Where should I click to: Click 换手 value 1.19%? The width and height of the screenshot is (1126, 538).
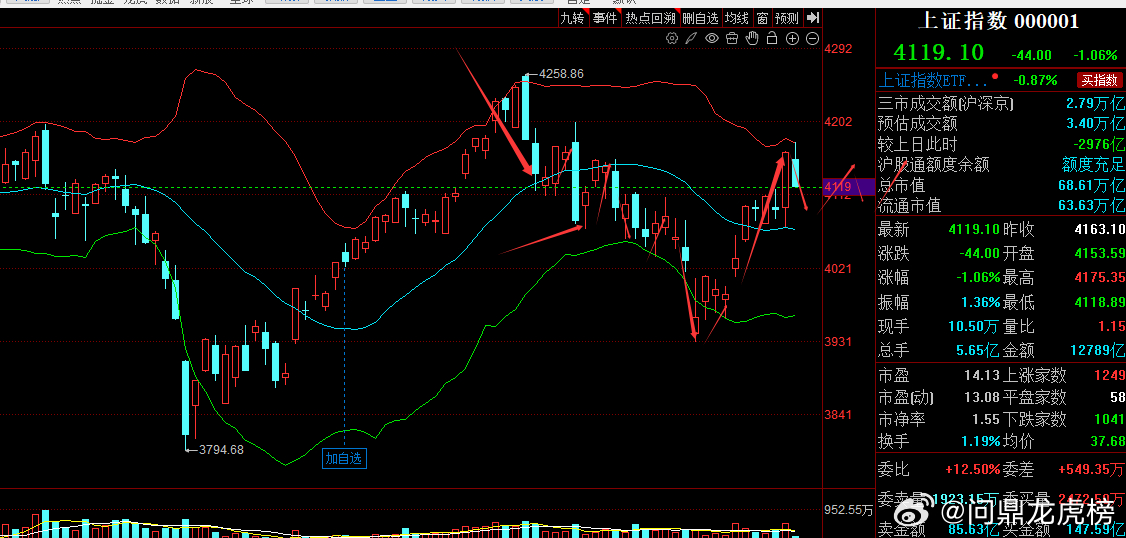[x=980, y=440]
